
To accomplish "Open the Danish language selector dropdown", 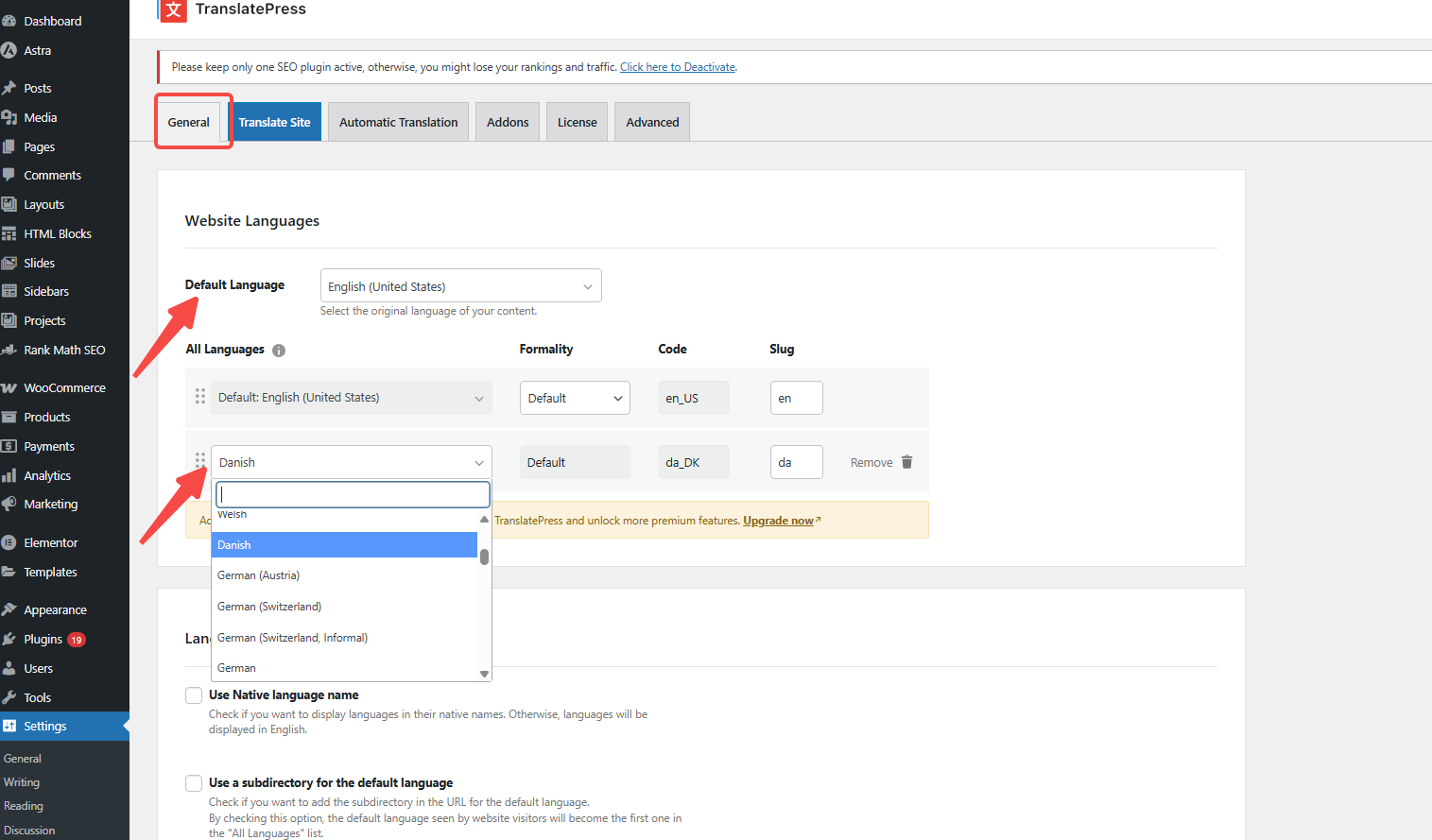I will pos(351,462).
